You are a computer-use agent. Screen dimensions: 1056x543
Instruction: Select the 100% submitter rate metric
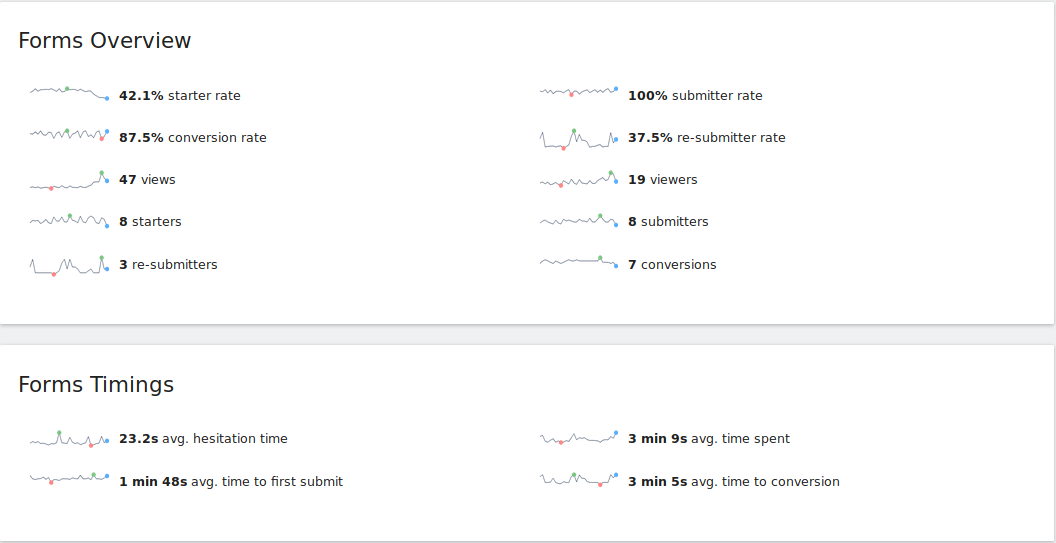[x=695, y=96]
